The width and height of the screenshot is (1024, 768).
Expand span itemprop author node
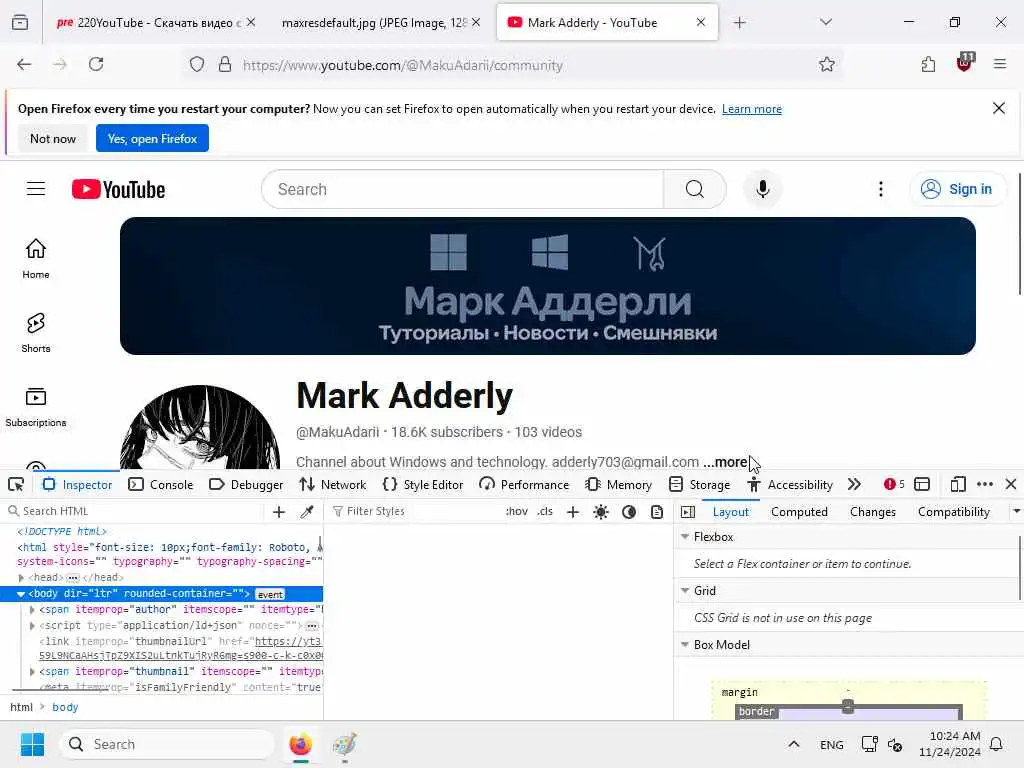(32, 609)
